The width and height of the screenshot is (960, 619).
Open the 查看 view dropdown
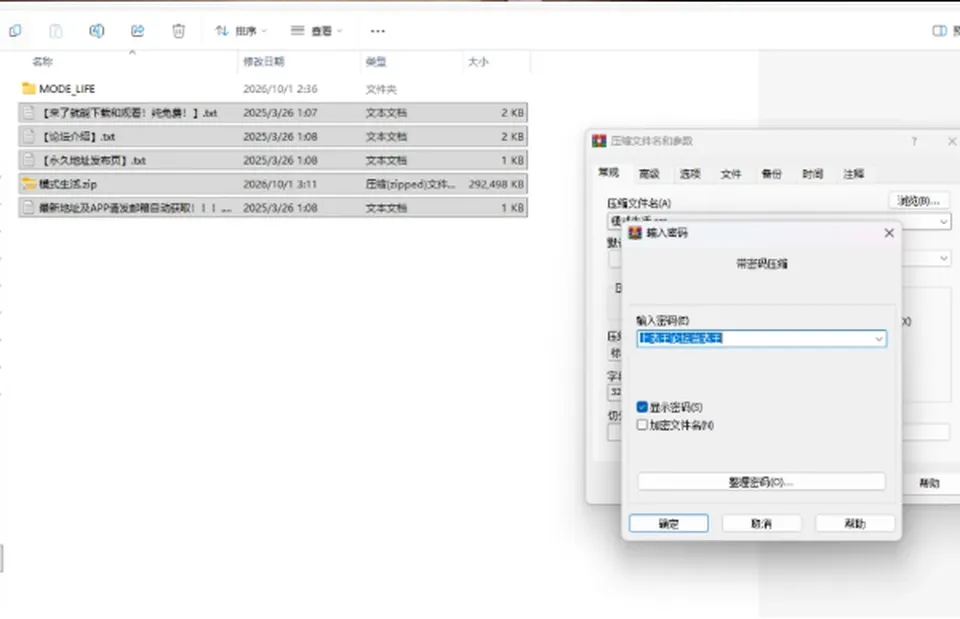point(316,31)
